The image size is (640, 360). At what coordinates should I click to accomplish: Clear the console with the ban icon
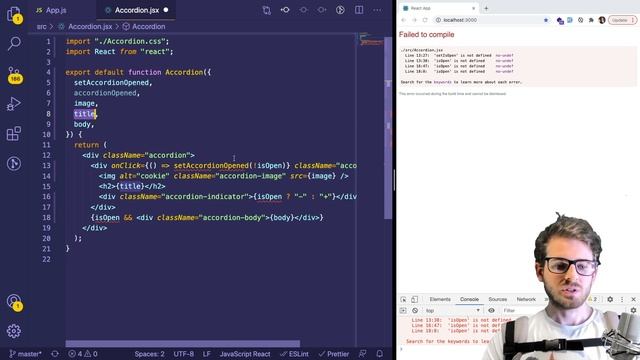pos(415,311)
